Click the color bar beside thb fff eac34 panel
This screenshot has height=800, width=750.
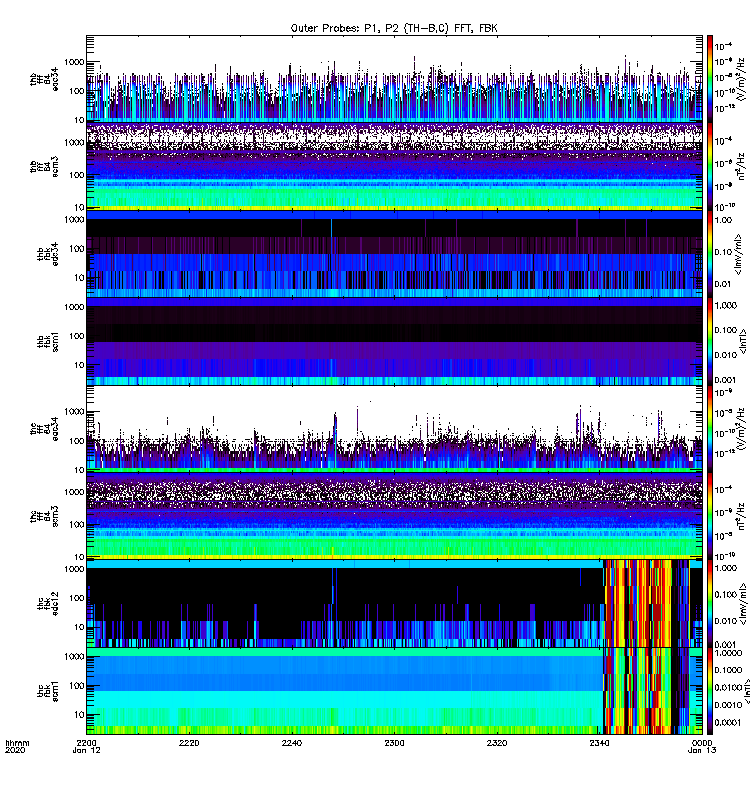coord(710,79)
